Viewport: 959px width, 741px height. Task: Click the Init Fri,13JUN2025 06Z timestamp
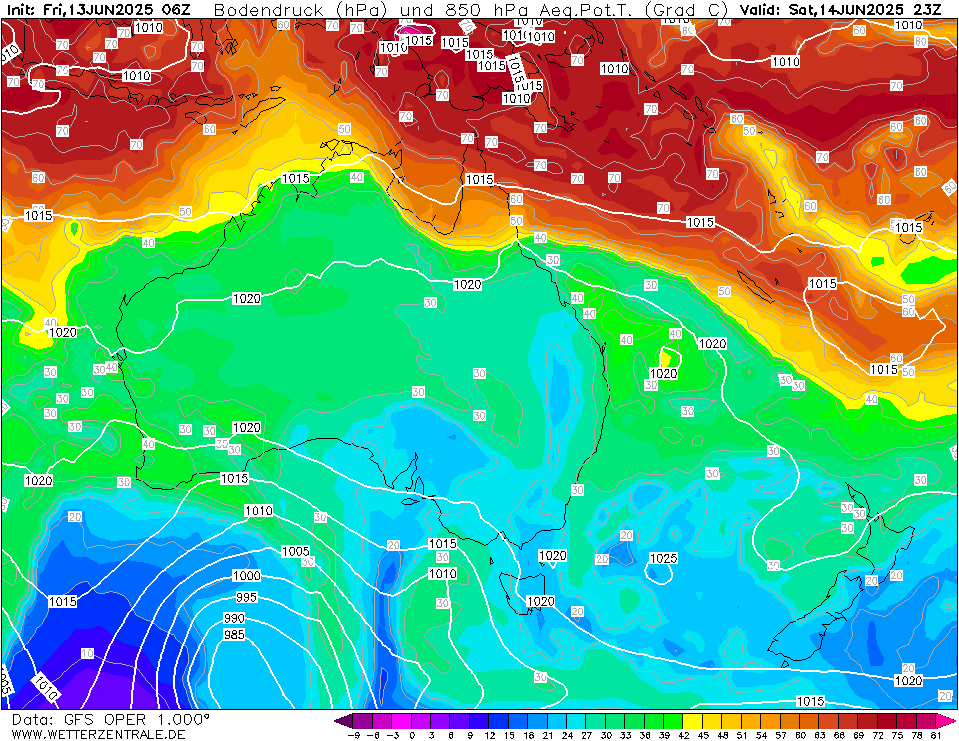[99, 9]
